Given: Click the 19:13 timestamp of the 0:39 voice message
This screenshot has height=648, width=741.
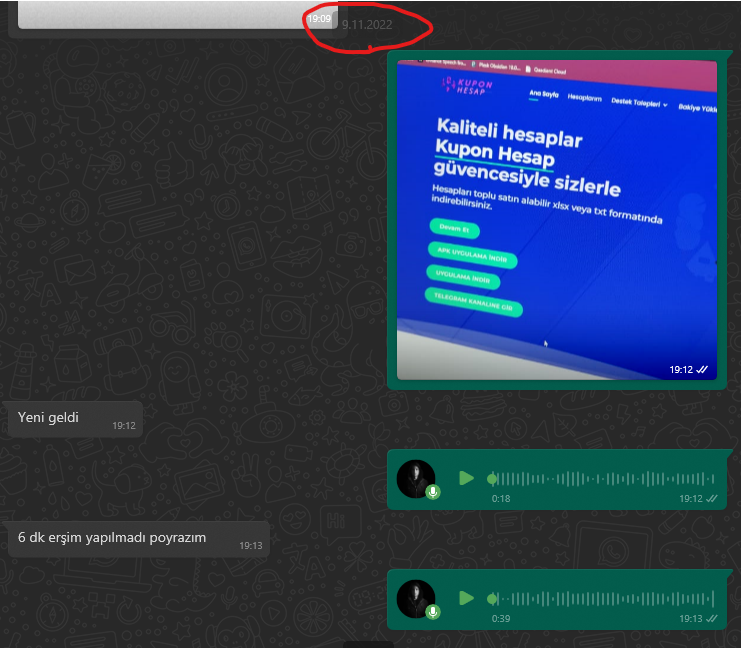Looking at the screenshot, I should coord(691,619).
